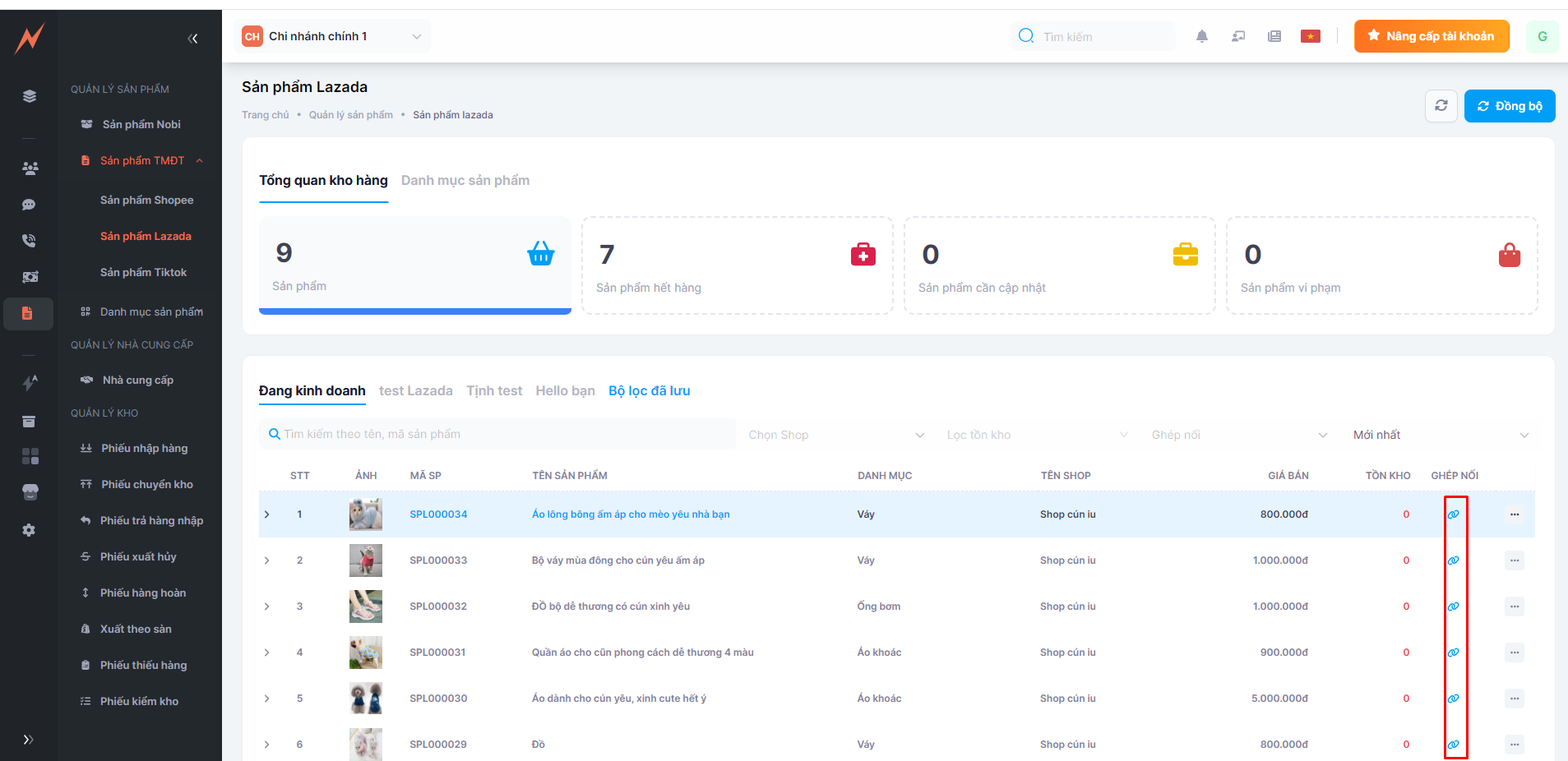Click the Đồng bộ sync button
Image resolution: width=1568 pixels, height=761 pixels.
tap(1509, 106)
